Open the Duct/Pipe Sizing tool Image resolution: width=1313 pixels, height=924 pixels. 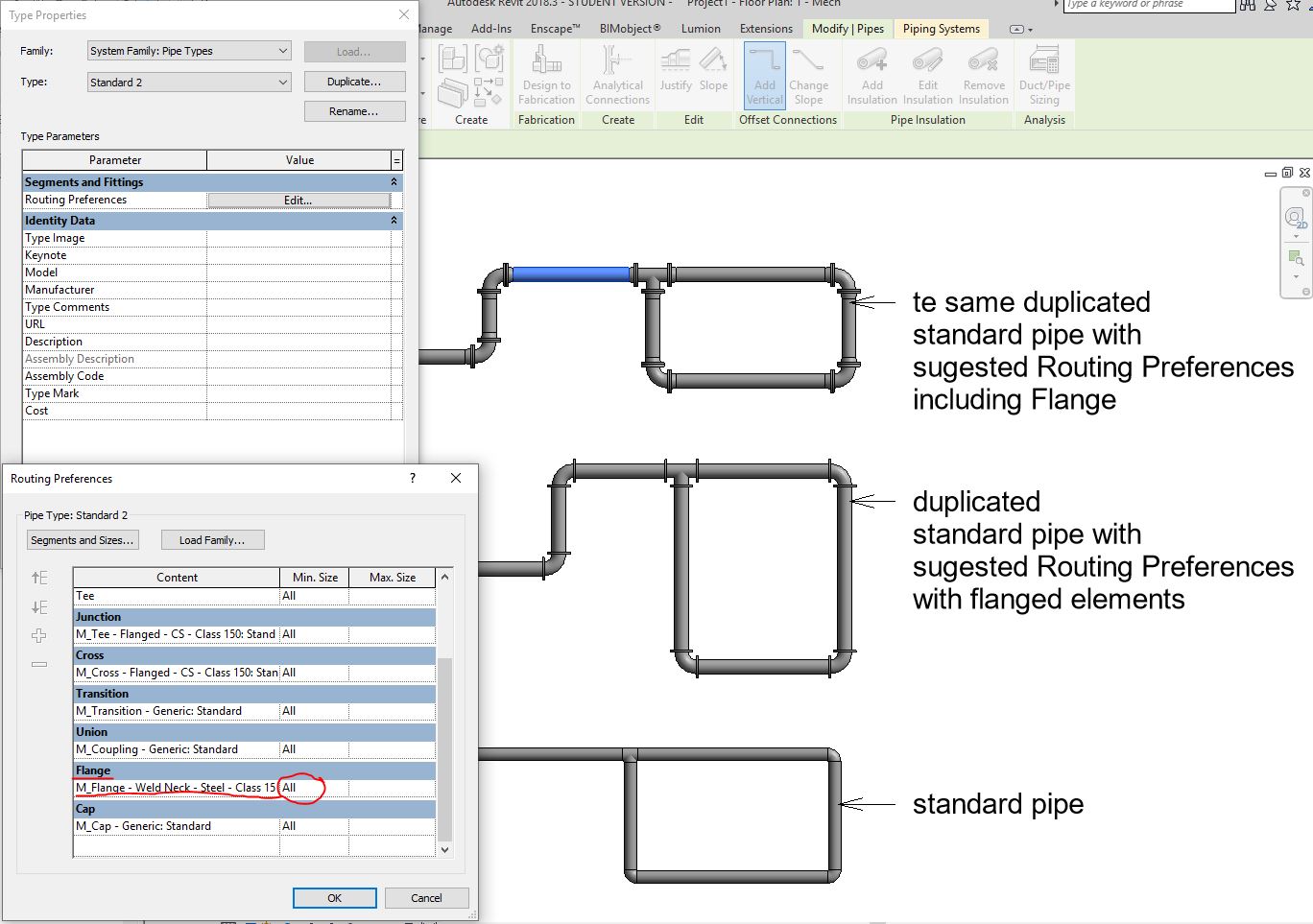coord(1043,77)
